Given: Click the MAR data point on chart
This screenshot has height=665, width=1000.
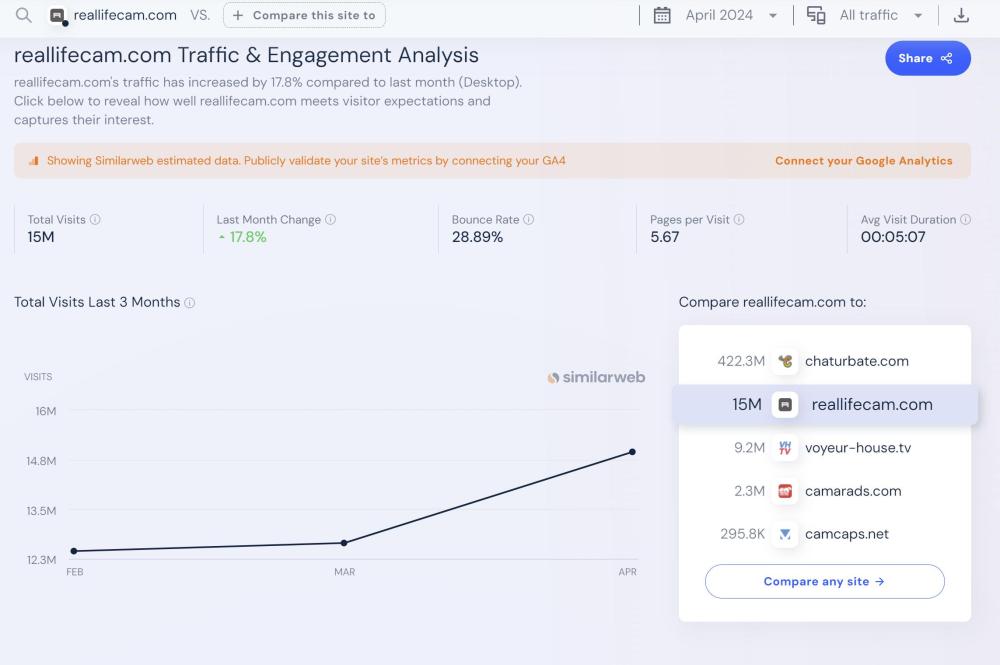Looking at the screenshot, I should coord(344,543).
